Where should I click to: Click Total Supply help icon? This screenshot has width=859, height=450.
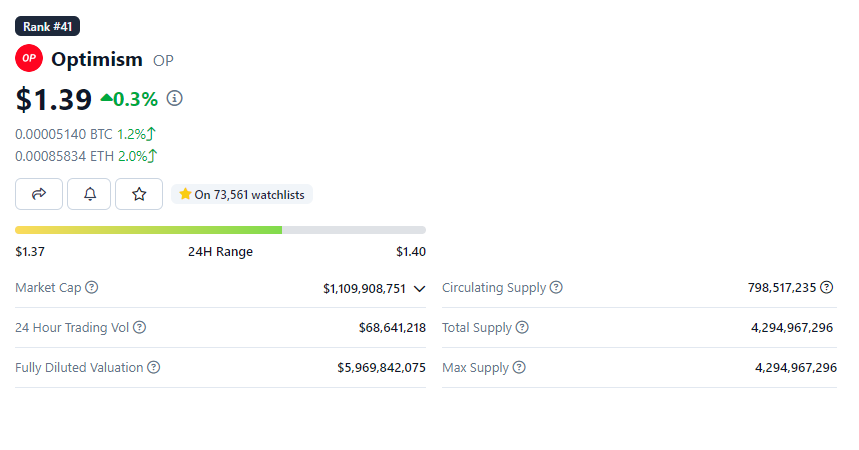(x=522, y=327)
